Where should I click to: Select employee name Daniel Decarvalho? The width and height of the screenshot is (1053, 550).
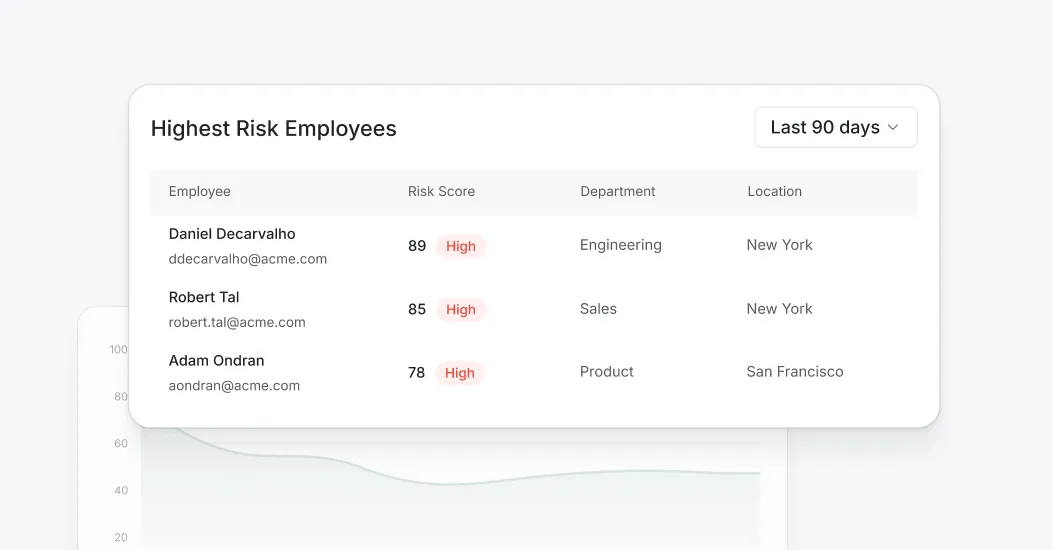pyautogui.click(x=232, y=234)
